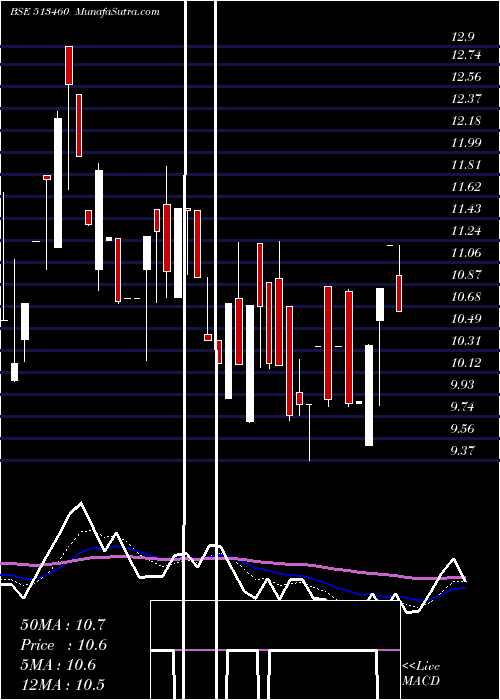Select the last red candlestick on the right

tap(399, 293)
